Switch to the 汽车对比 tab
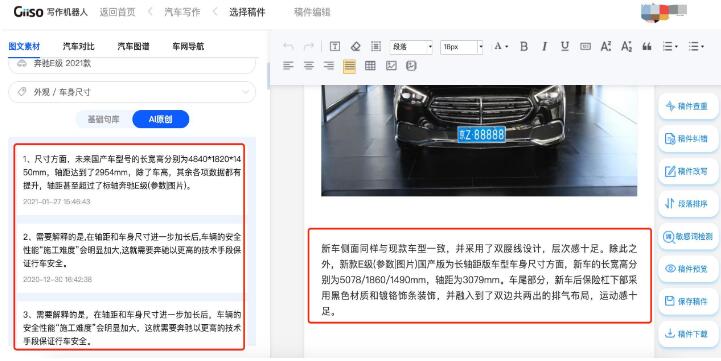This screenshot has width=721, height=361. tap(79, 46)
